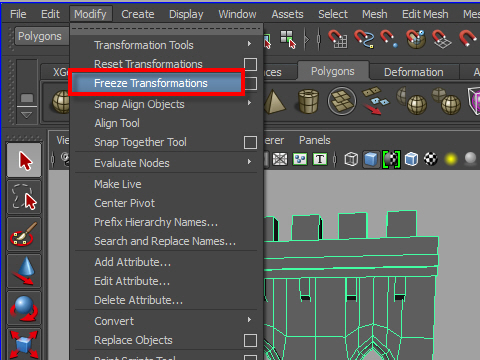This screenshot has width=480, height=360.
Task: Activate the Lasso select tool
Action: coord(24,197)
